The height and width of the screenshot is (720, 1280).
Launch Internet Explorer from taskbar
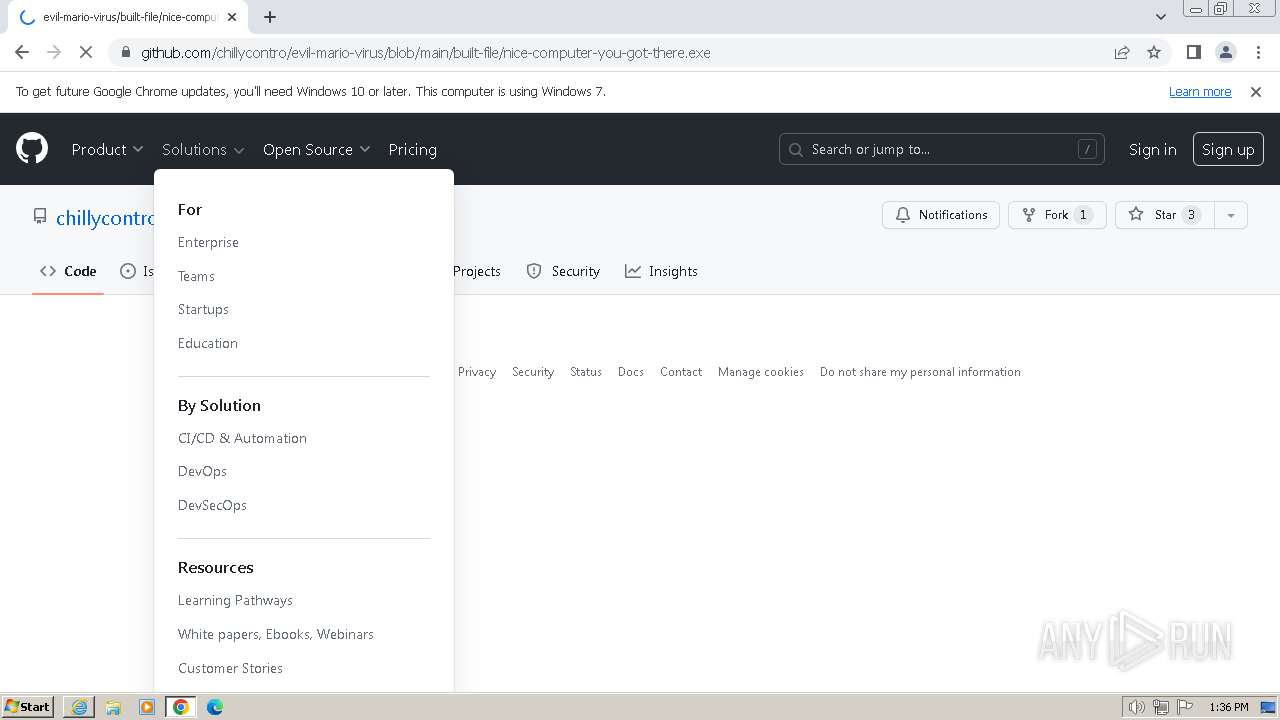pyautogui.click(x=79, y=707)
